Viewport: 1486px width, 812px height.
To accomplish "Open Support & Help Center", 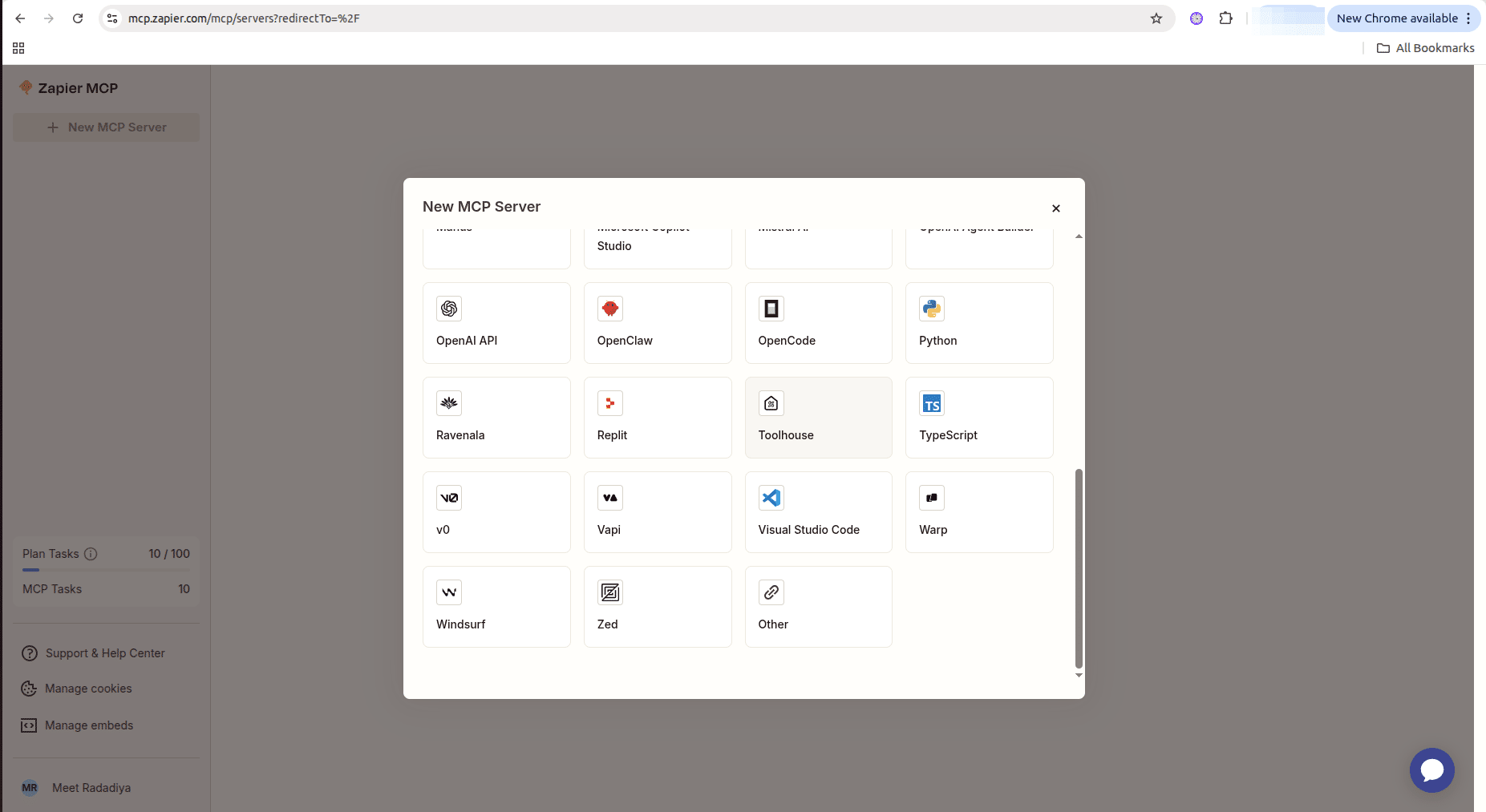I will [94, 653].
